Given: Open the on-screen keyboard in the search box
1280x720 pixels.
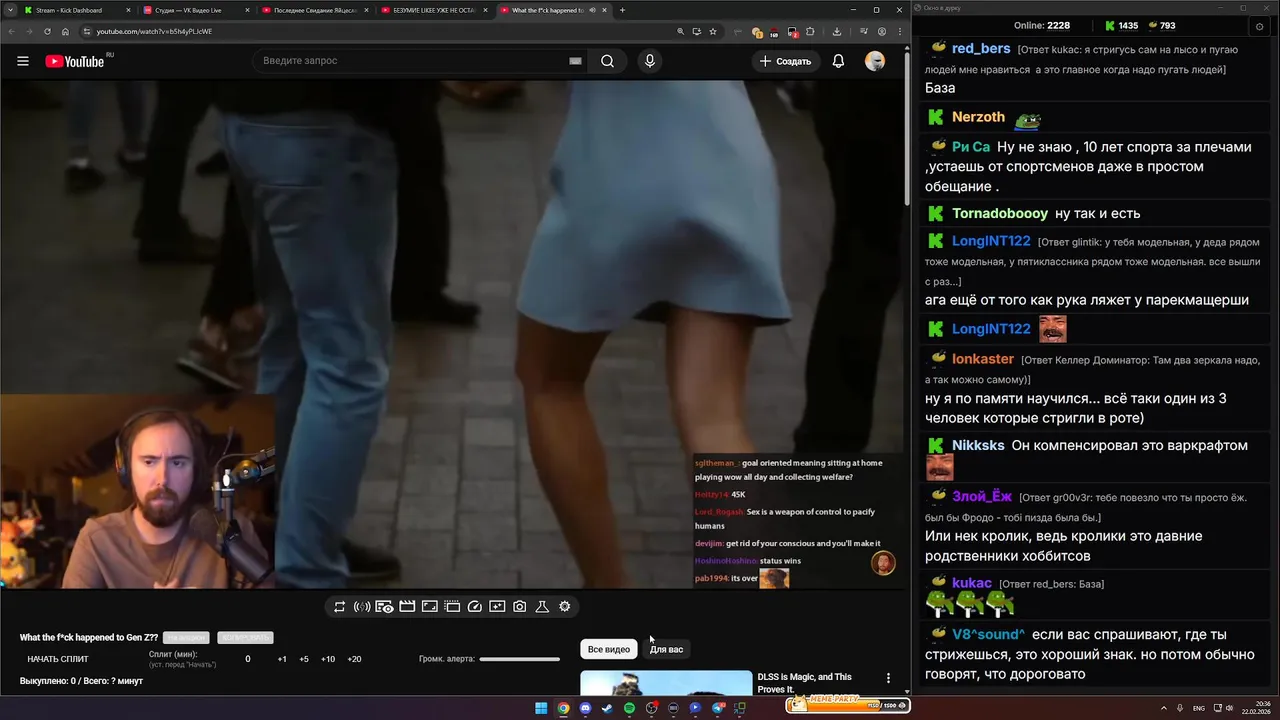Looking at the screenshot, I should [x=575, y=61].
